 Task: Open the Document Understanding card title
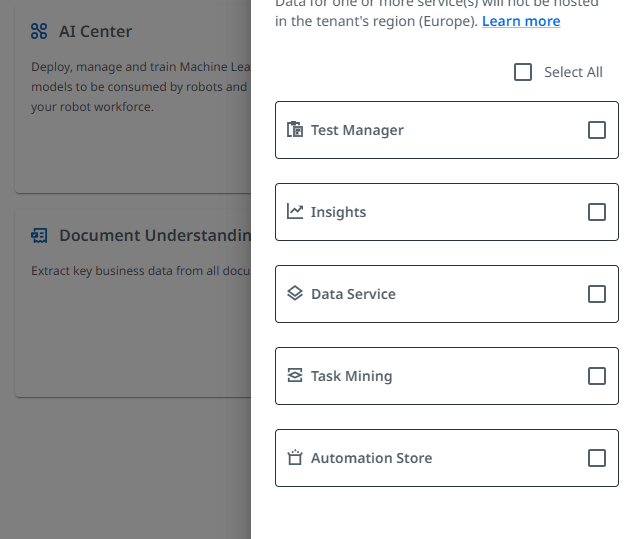[x=155, y=236]
